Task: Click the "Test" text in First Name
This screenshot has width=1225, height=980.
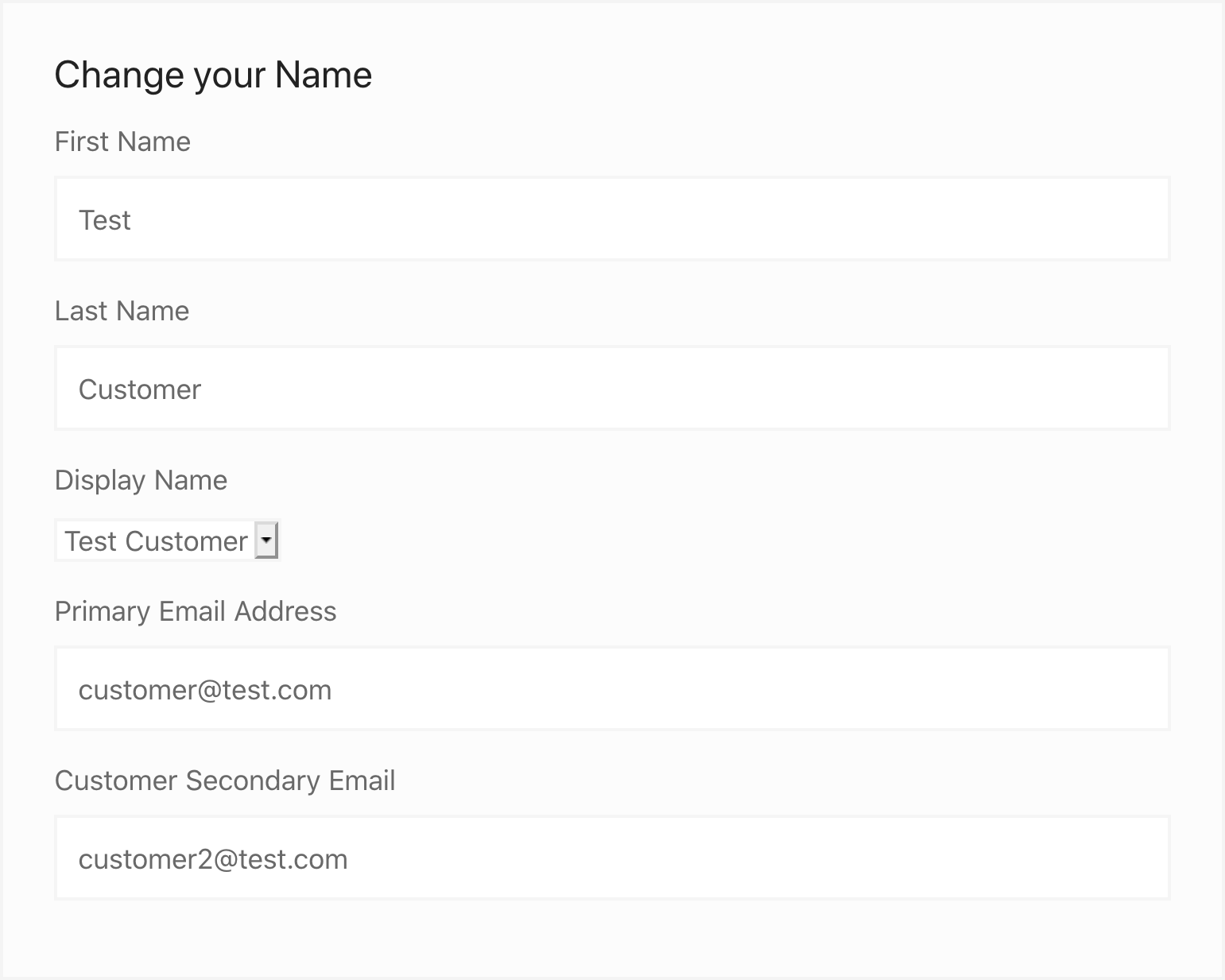Action: click(104, 220)
